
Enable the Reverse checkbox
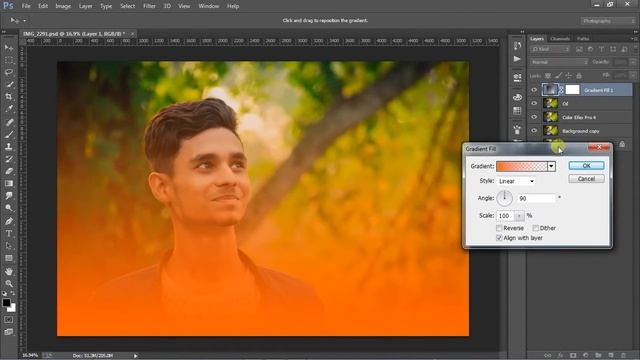click(x=499, y=228)
